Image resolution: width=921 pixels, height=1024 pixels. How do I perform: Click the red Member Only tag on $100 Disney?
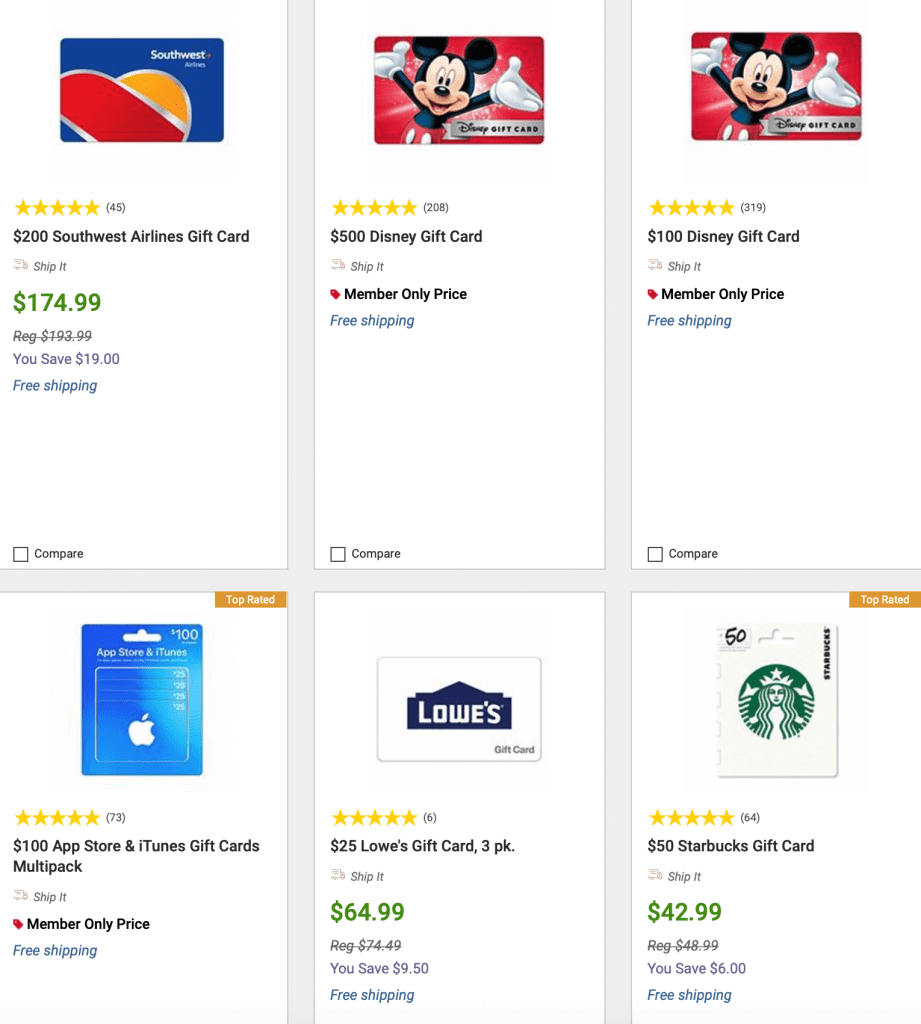[x=653, y=295]
